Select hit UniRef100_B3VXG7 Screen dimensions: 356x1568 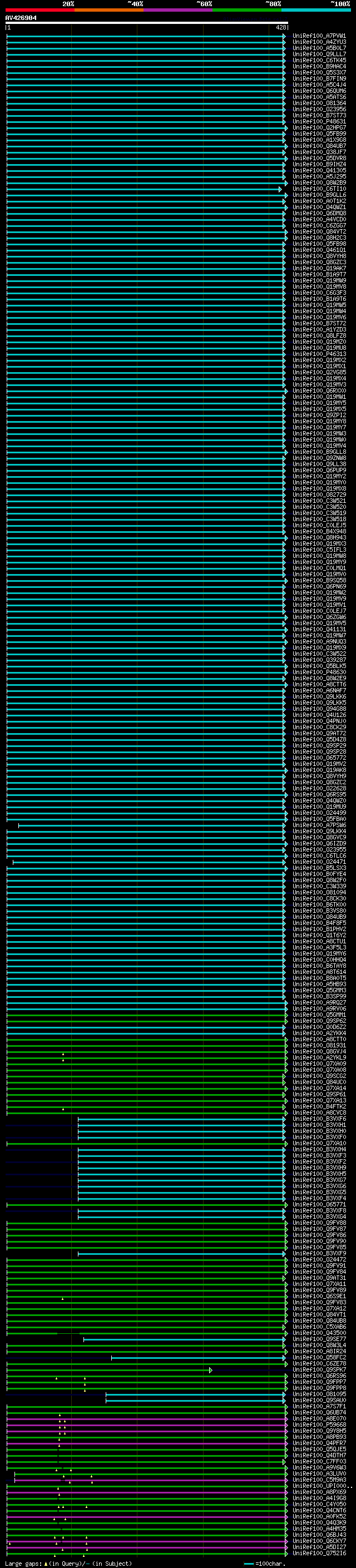pos(319,1180)
